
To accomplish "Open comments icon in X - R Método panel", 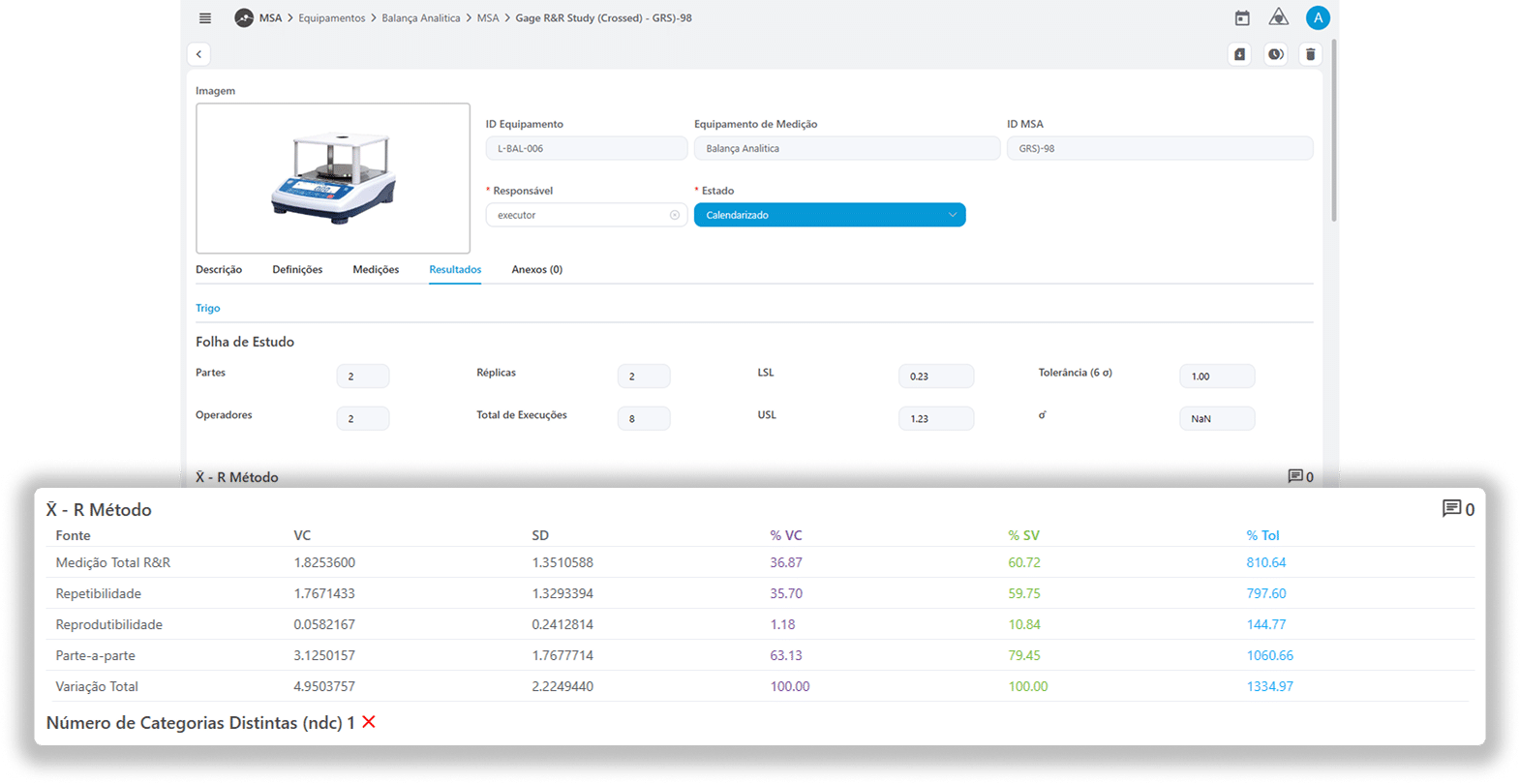I will click(x=1451, y=509).
